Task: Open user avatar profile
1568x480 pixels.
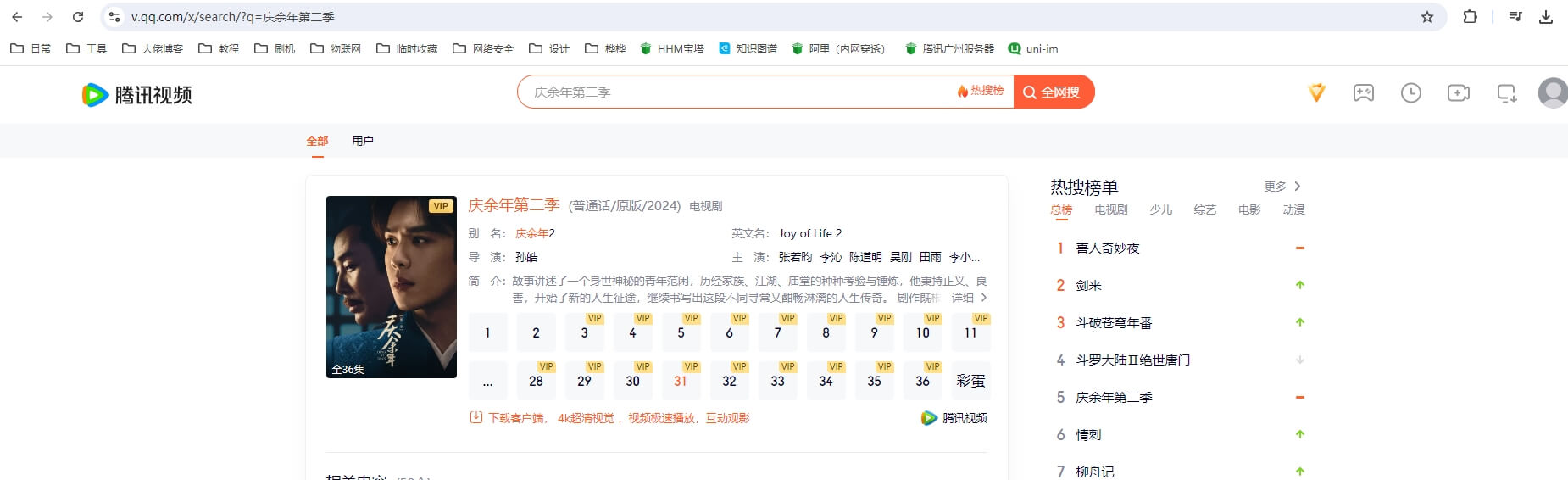Action: coord(1553,92)
